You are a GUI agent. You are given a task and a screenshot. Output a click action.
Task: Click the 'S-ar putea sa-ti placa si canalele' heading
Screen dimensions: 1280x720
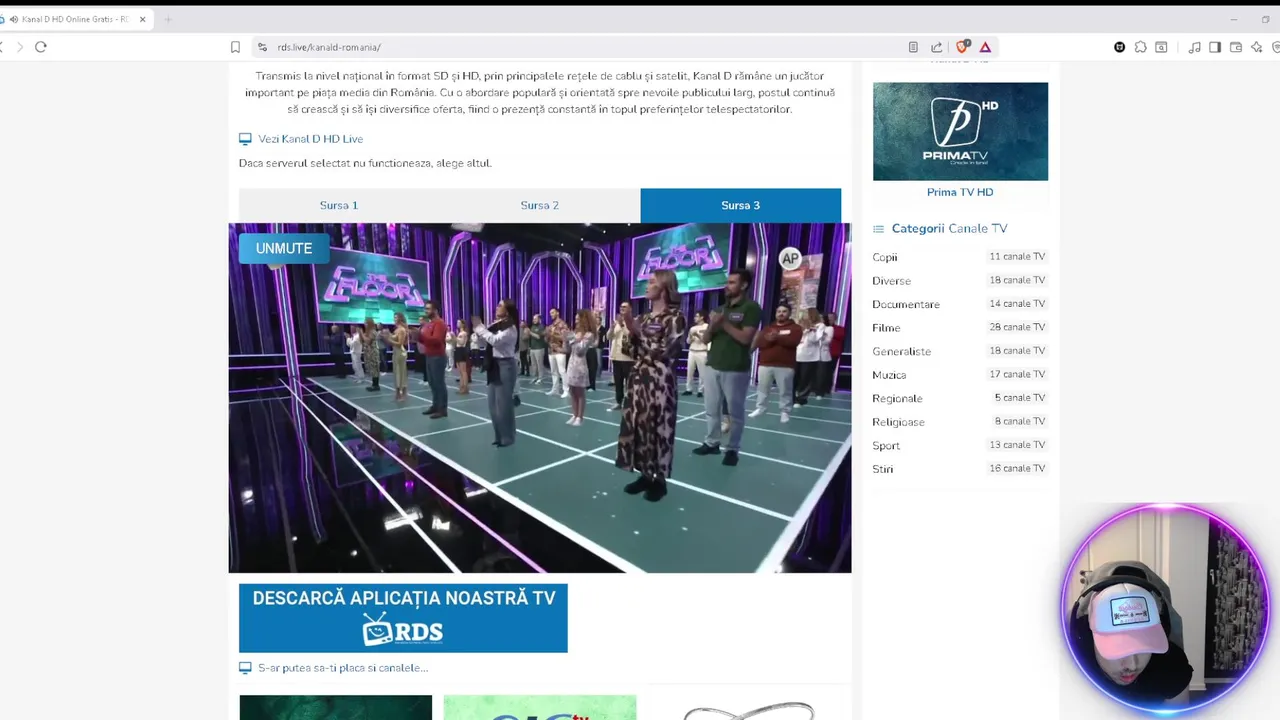click(x=343, y=668)
